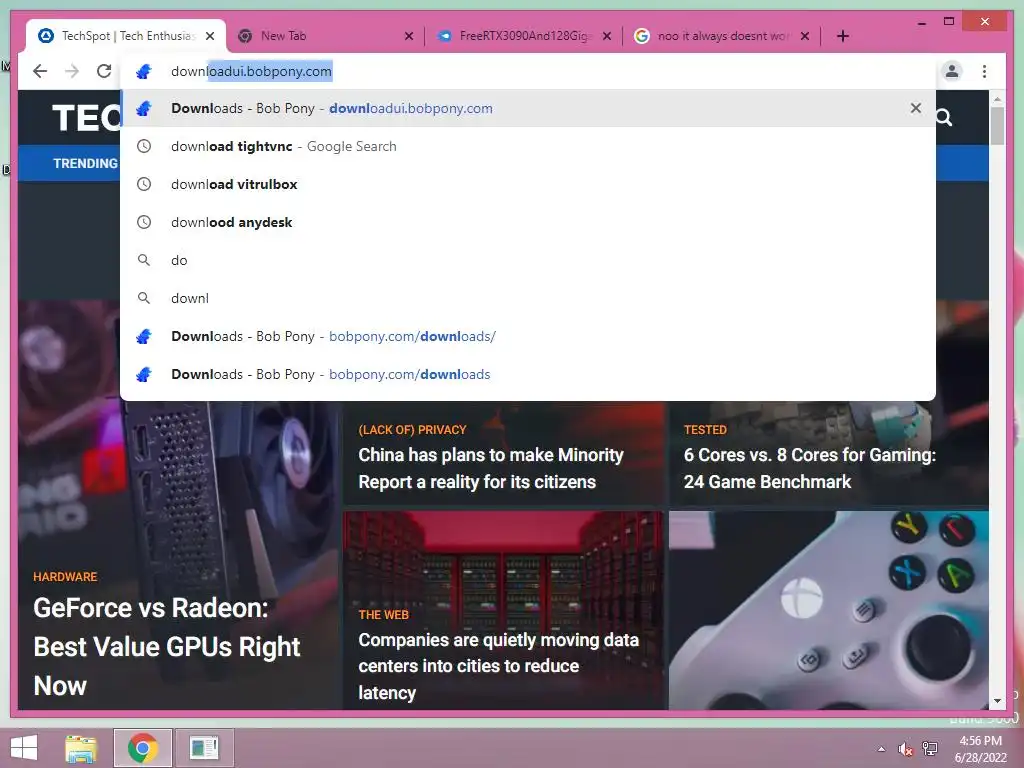Click the clock icon beside 'download tightvnc'
Viewport: 1024px width, 768px height.
point(144,146)
